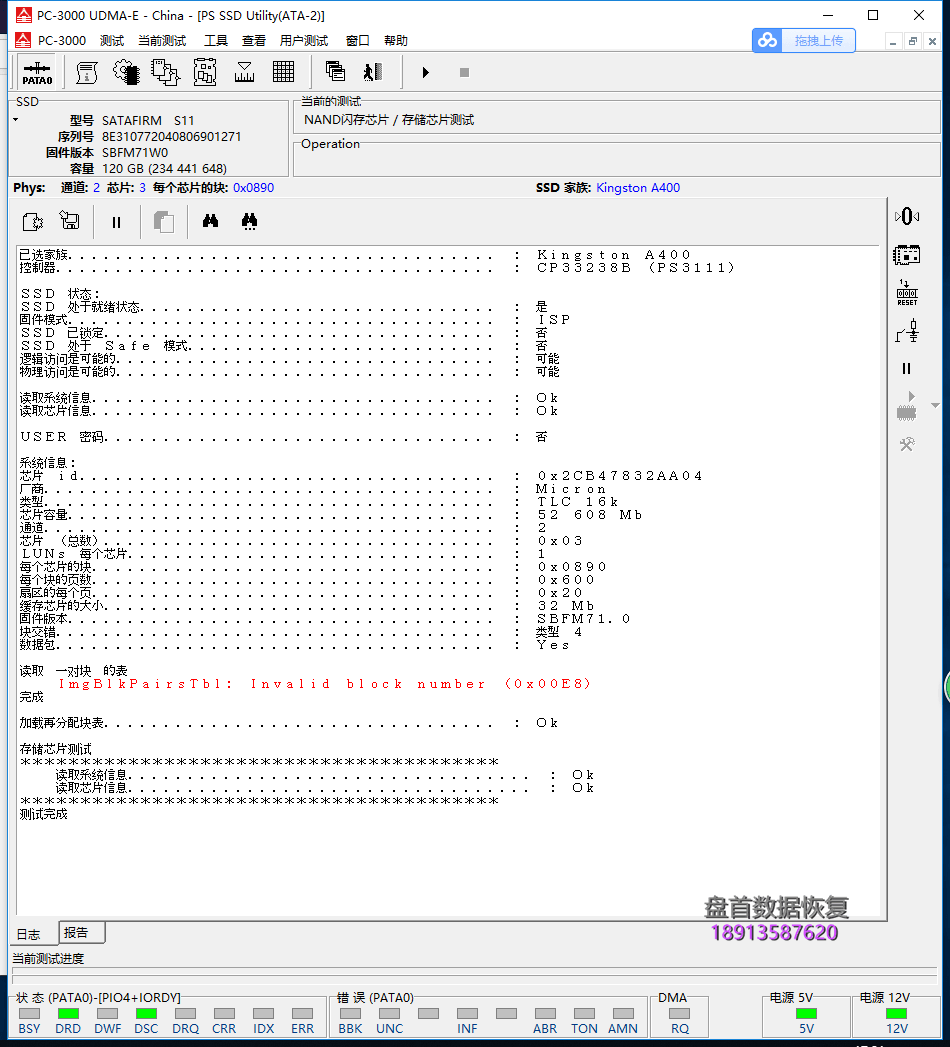Close the inner PS SSD Utility window

(933, 41)
